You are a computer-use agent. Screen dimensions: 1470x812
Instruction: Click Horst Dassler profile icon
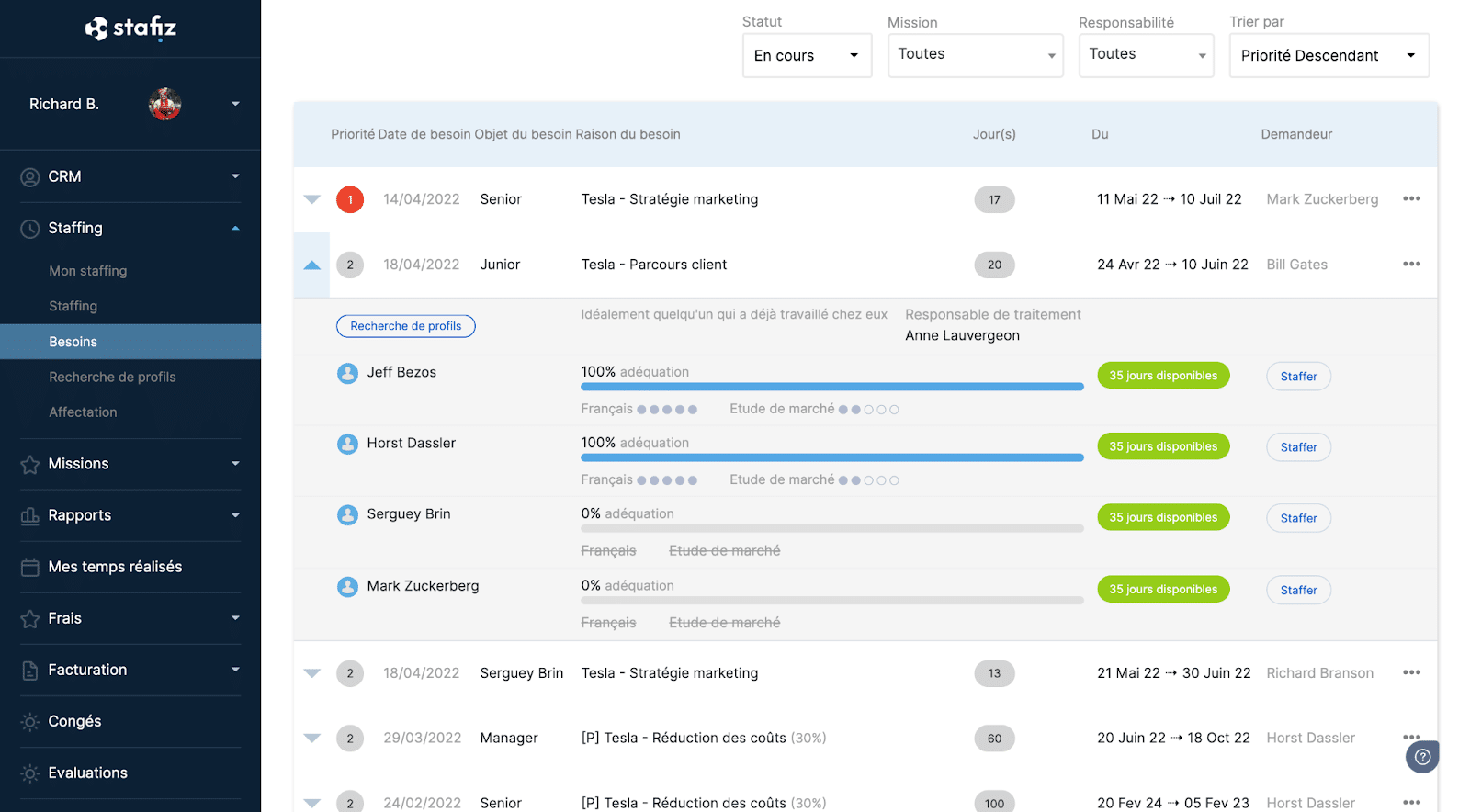point(347,444)
